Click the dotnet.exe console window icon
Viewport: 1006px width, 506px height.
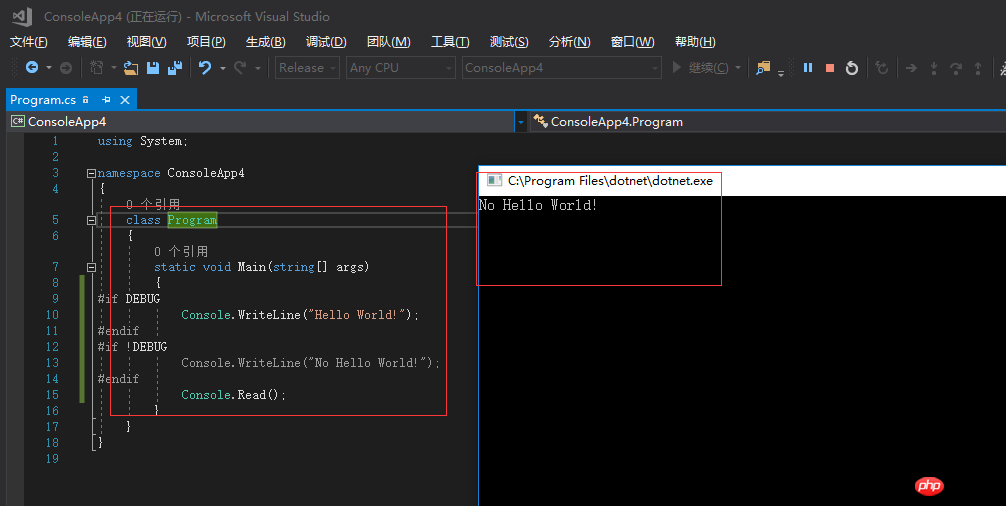tap(494, 181)
